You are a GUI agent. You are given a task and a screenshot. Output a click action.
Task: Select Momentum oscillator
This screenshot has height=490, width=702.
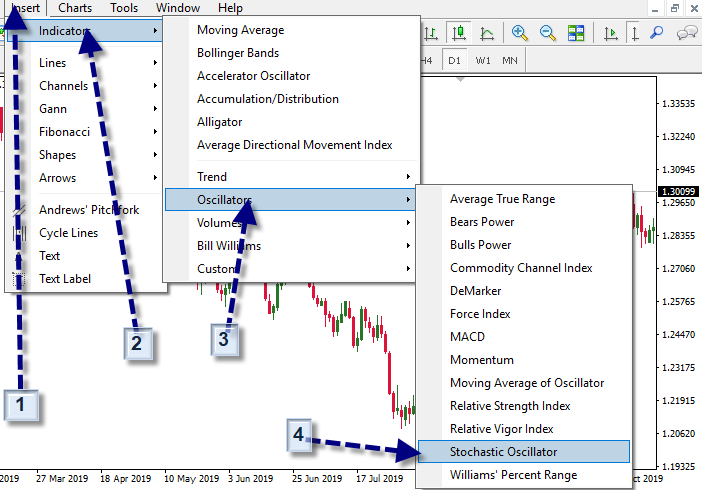tap(523, 360)
